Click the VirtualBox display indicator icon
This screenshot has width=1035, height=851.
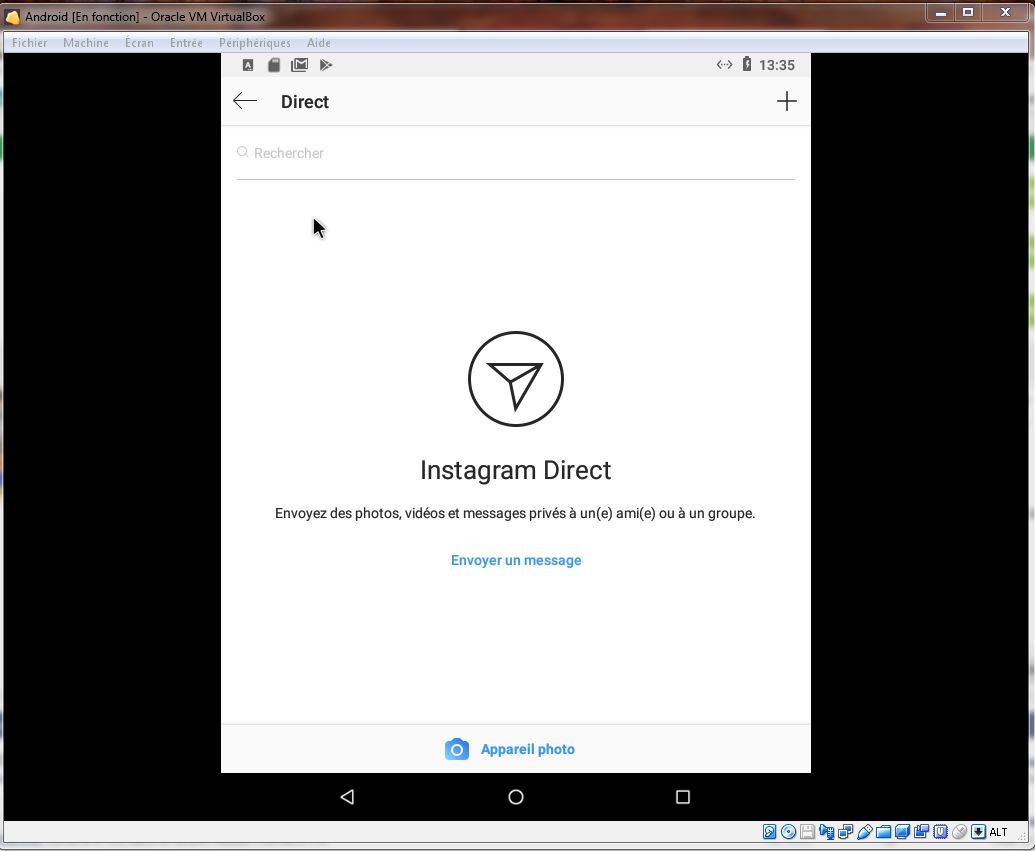point(902,832)
